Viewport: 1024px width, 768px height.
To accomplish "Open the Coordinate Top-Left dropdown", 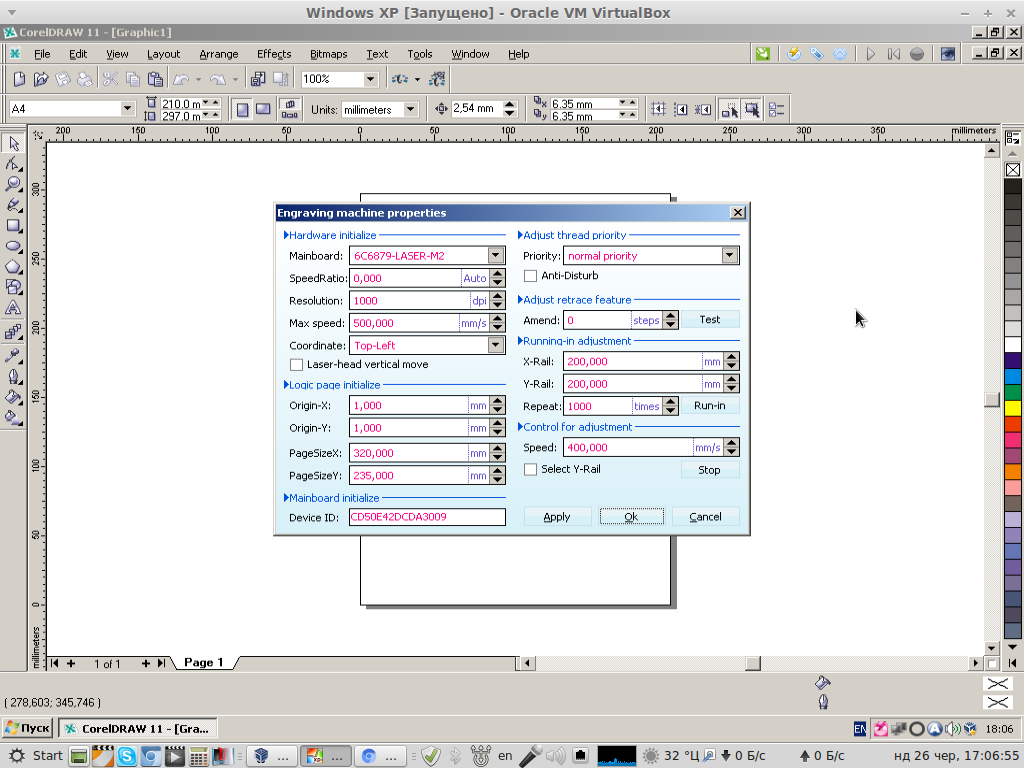I will pyautogui.click(x=496, y=346).
